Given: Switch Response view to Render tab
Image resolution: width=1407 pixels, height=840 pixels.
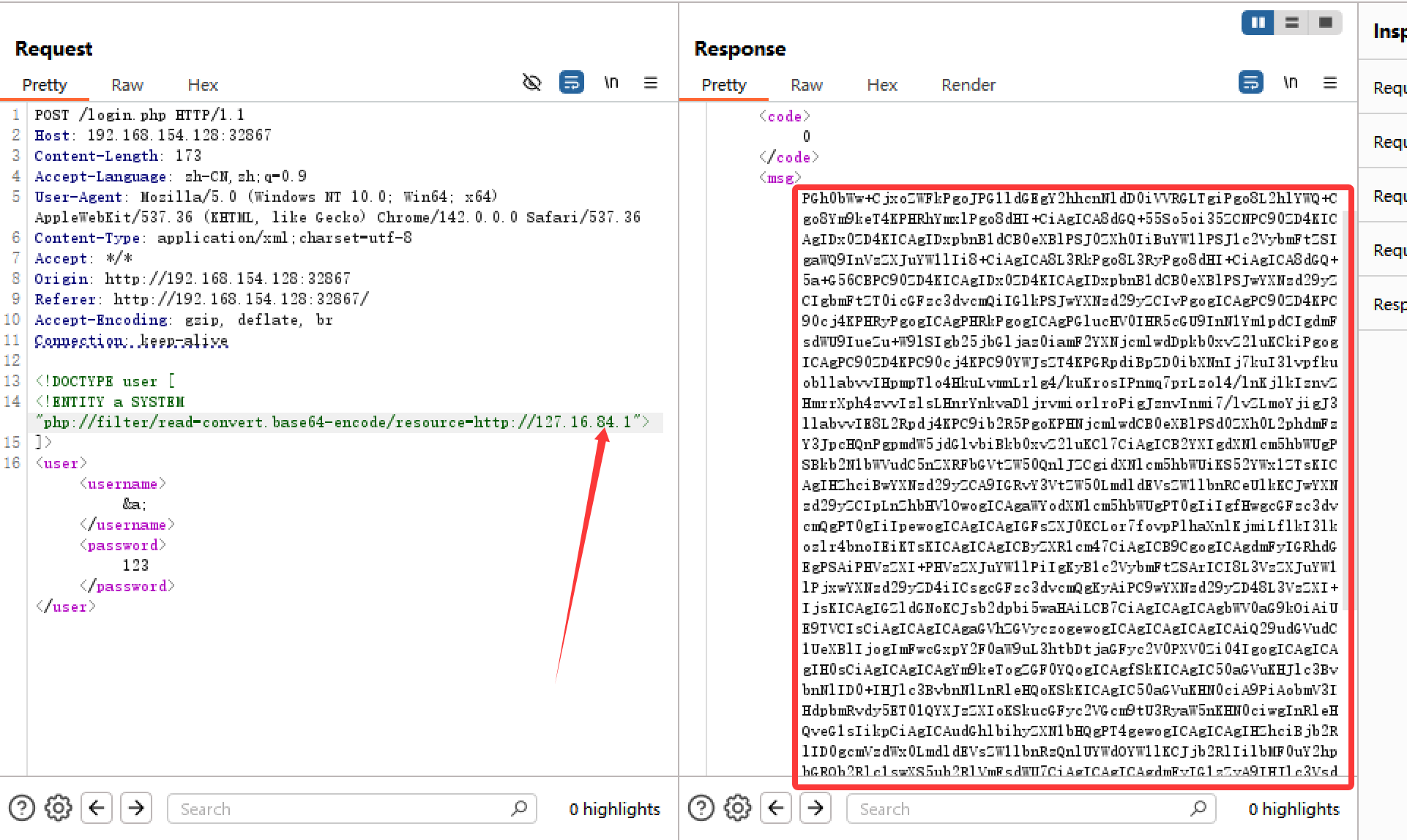Looking at the screenshot, I should (x=968, y=85).
